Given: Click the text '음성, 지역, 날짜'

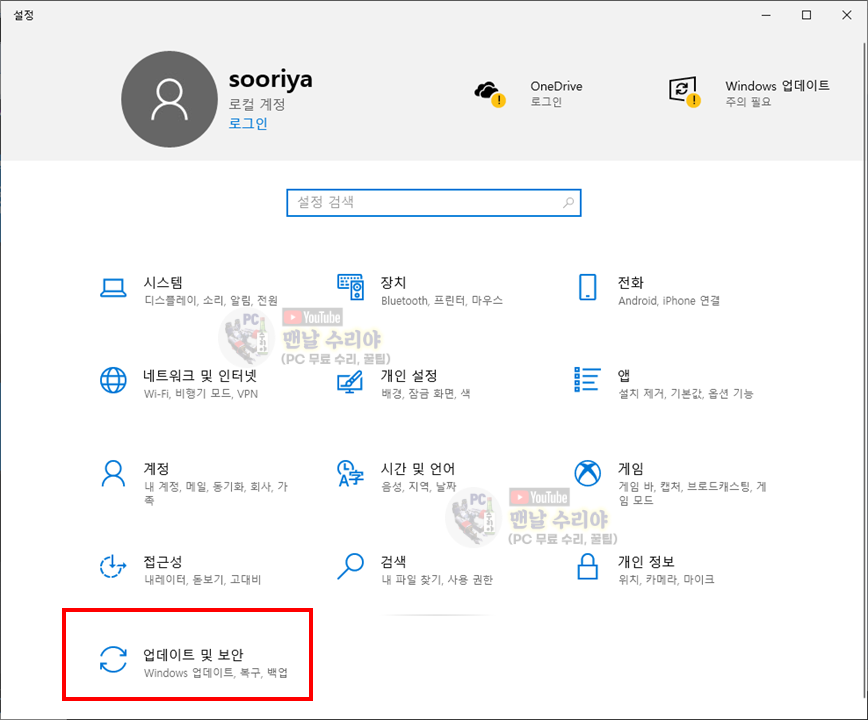Looking at the screenshot, I should click(x=418, y=486).
